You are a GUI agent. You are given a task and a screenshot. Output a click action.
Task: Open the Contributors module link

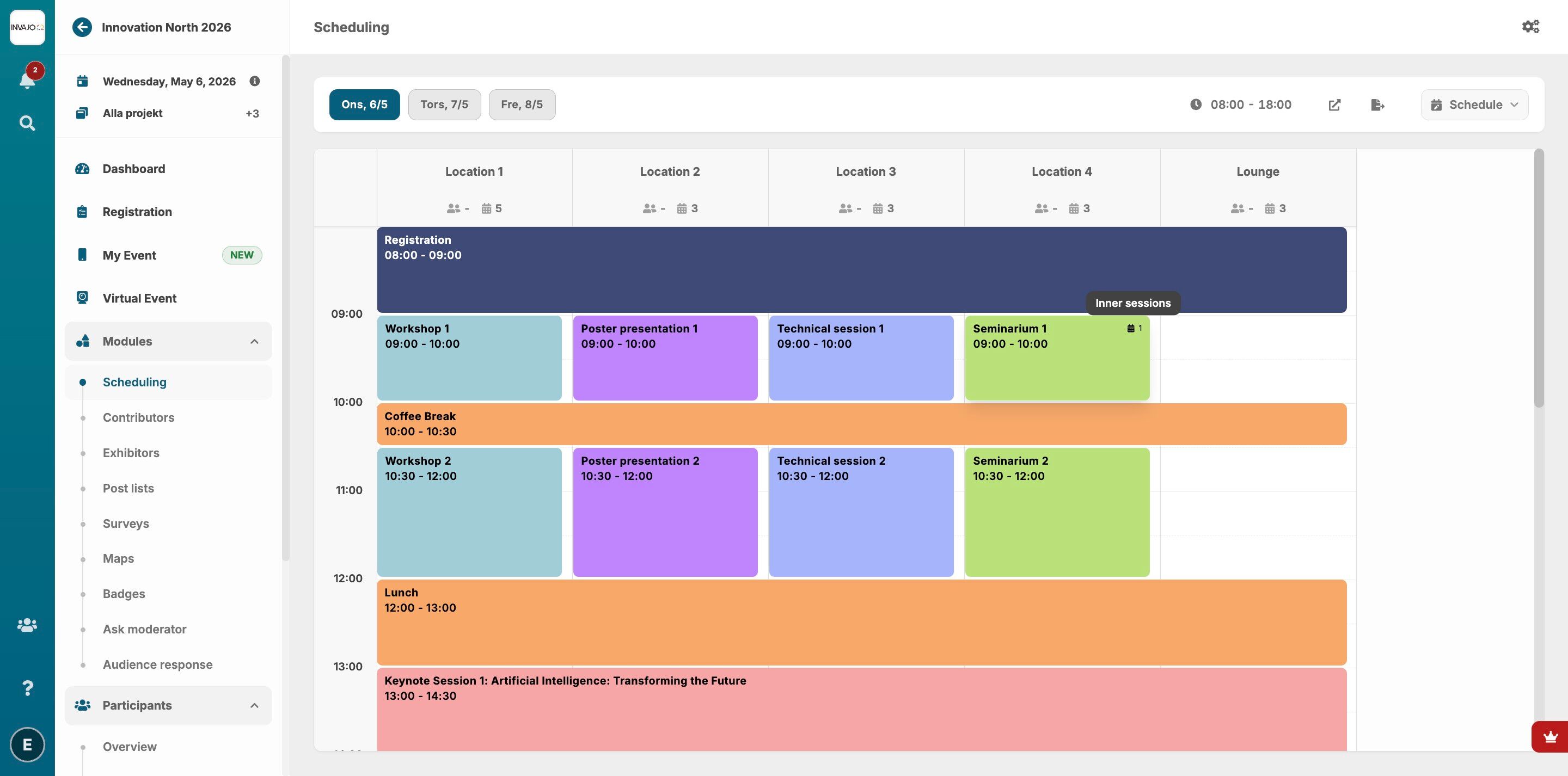tap(138, 417)
